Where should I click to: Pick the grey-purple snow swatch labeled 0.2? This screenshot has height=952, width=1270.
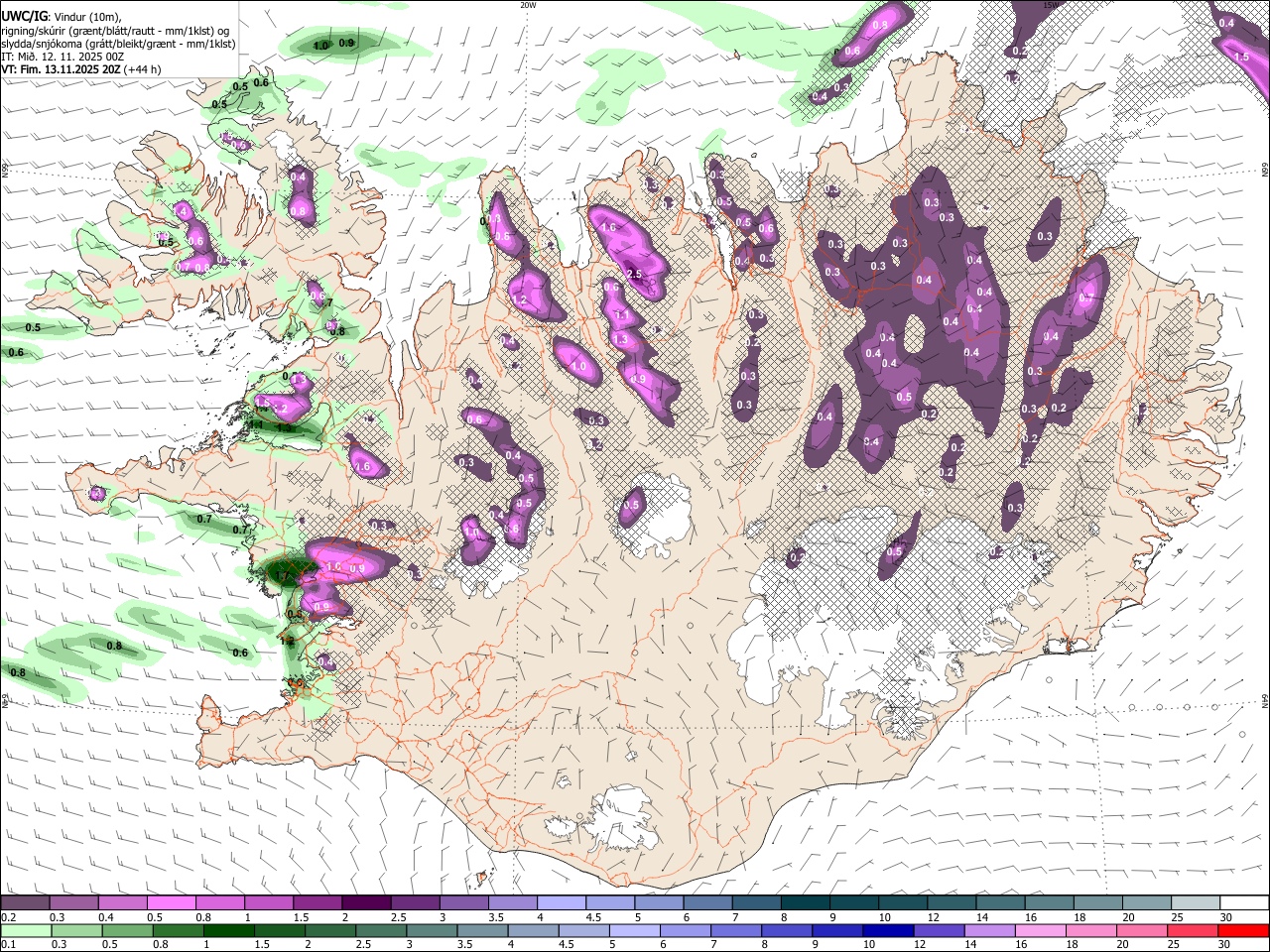[25, 902]
